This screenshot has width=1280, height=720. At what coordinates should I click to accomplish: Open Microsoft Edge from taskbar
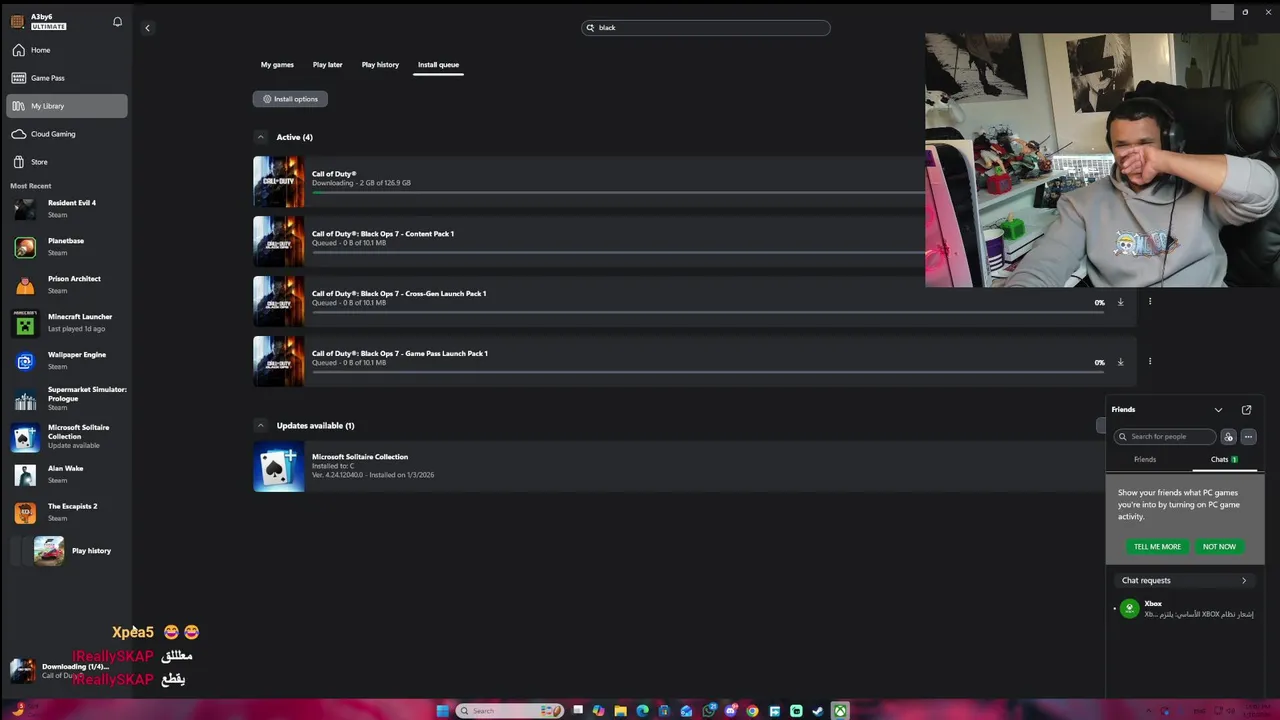(x=642, y=711)
